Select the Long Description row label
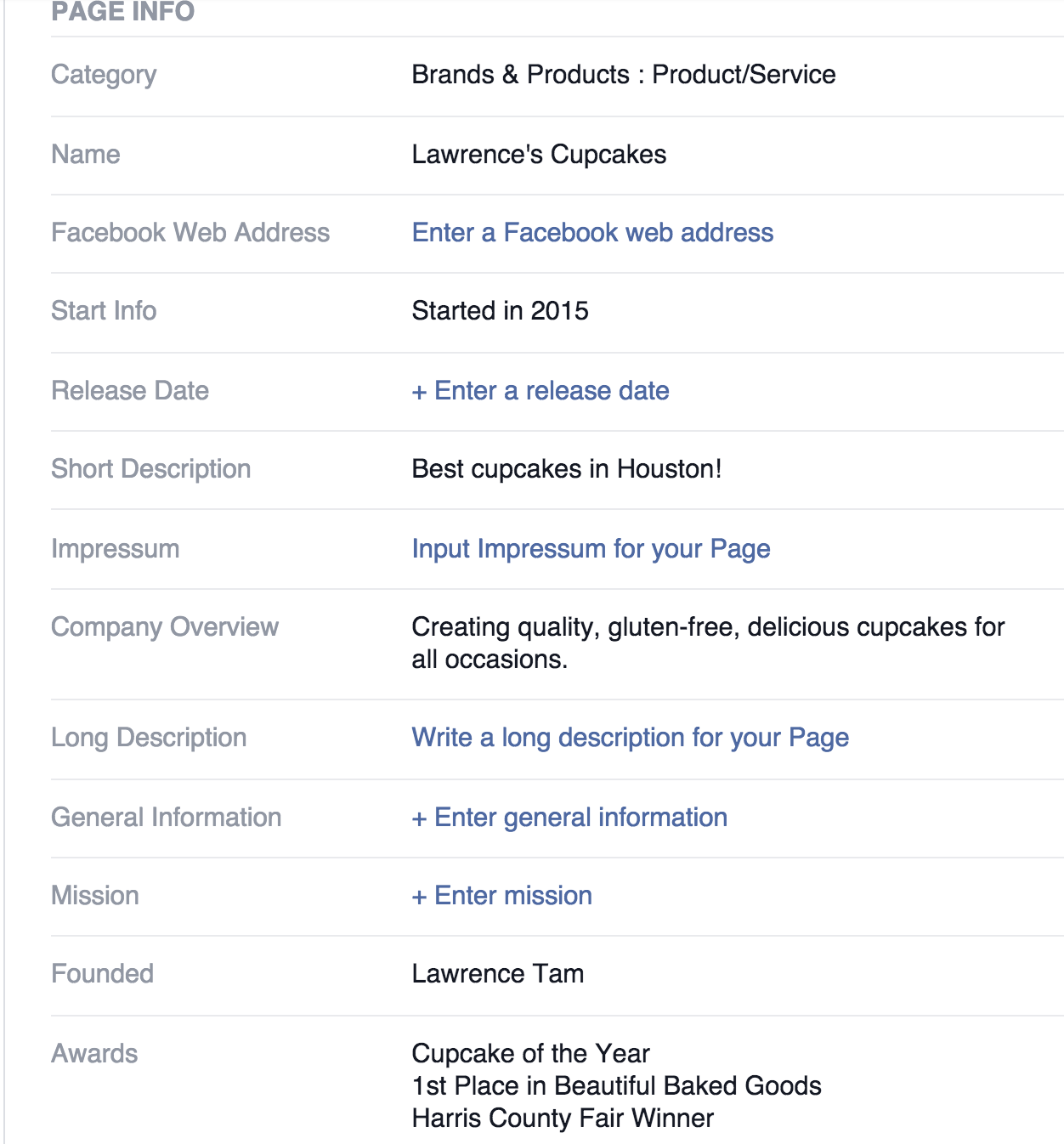1064x1144 pixels. (149, 738)
